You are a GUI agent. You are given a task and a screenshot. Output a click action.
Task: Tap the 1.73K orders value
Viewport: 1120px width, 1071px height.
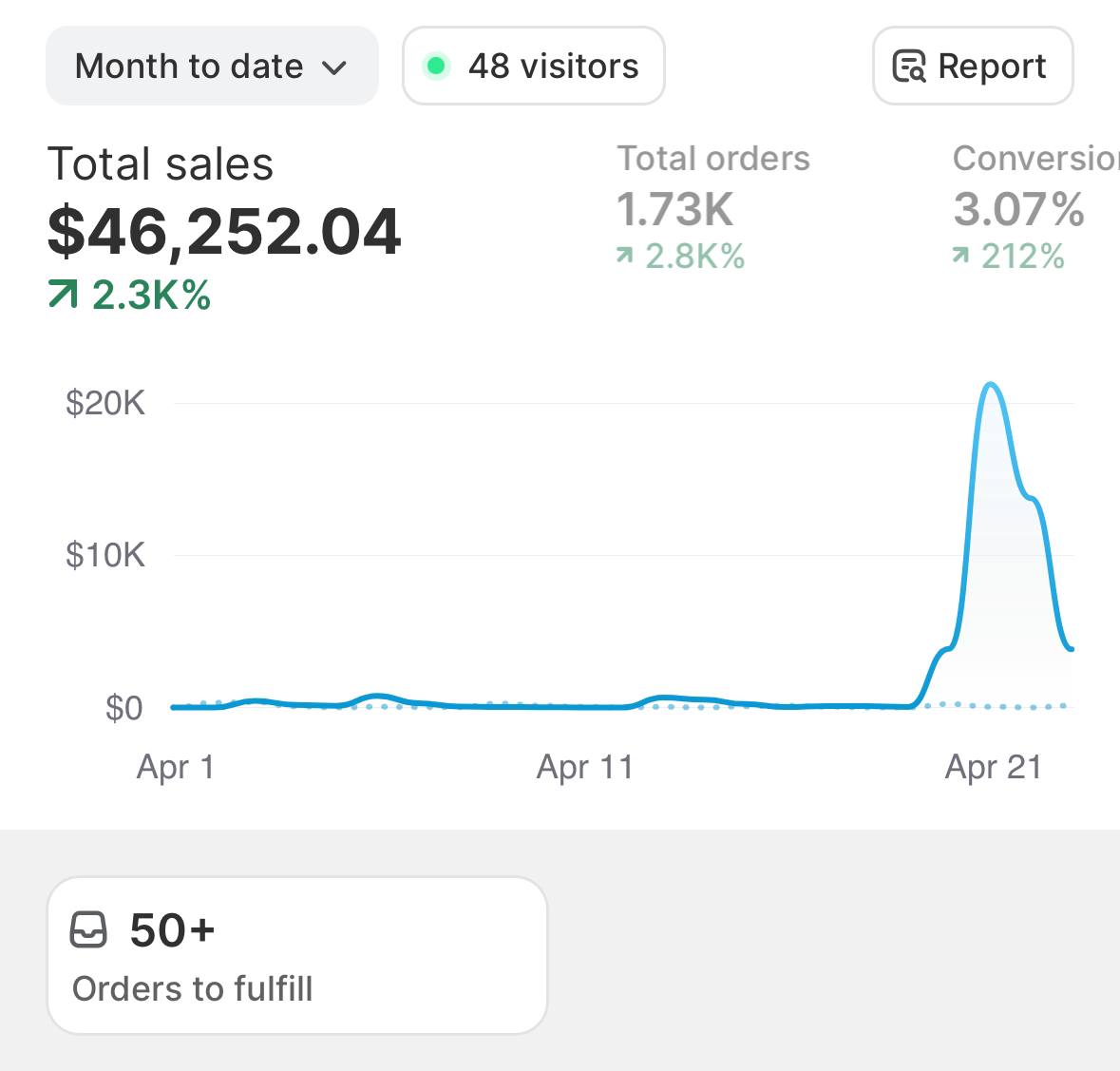(674, 209)
